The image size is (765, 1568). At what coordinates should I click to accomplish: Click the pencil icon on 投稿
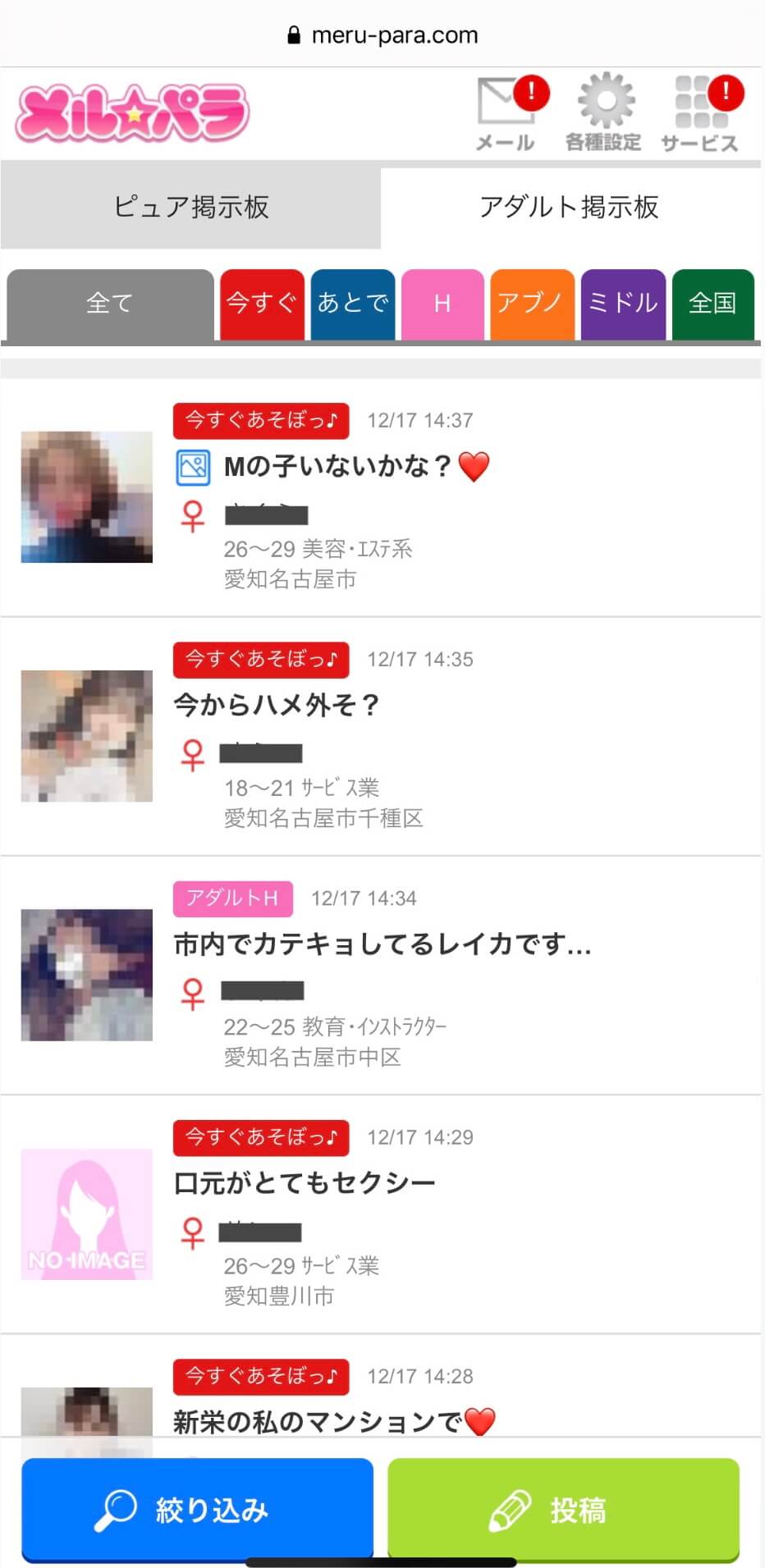pos(510,1510)
